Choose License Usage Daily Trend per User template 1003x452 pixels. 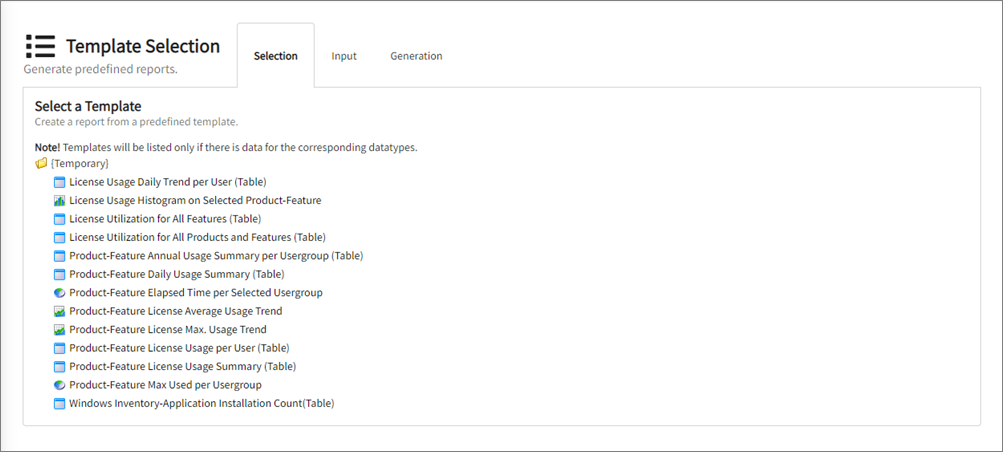167,182
